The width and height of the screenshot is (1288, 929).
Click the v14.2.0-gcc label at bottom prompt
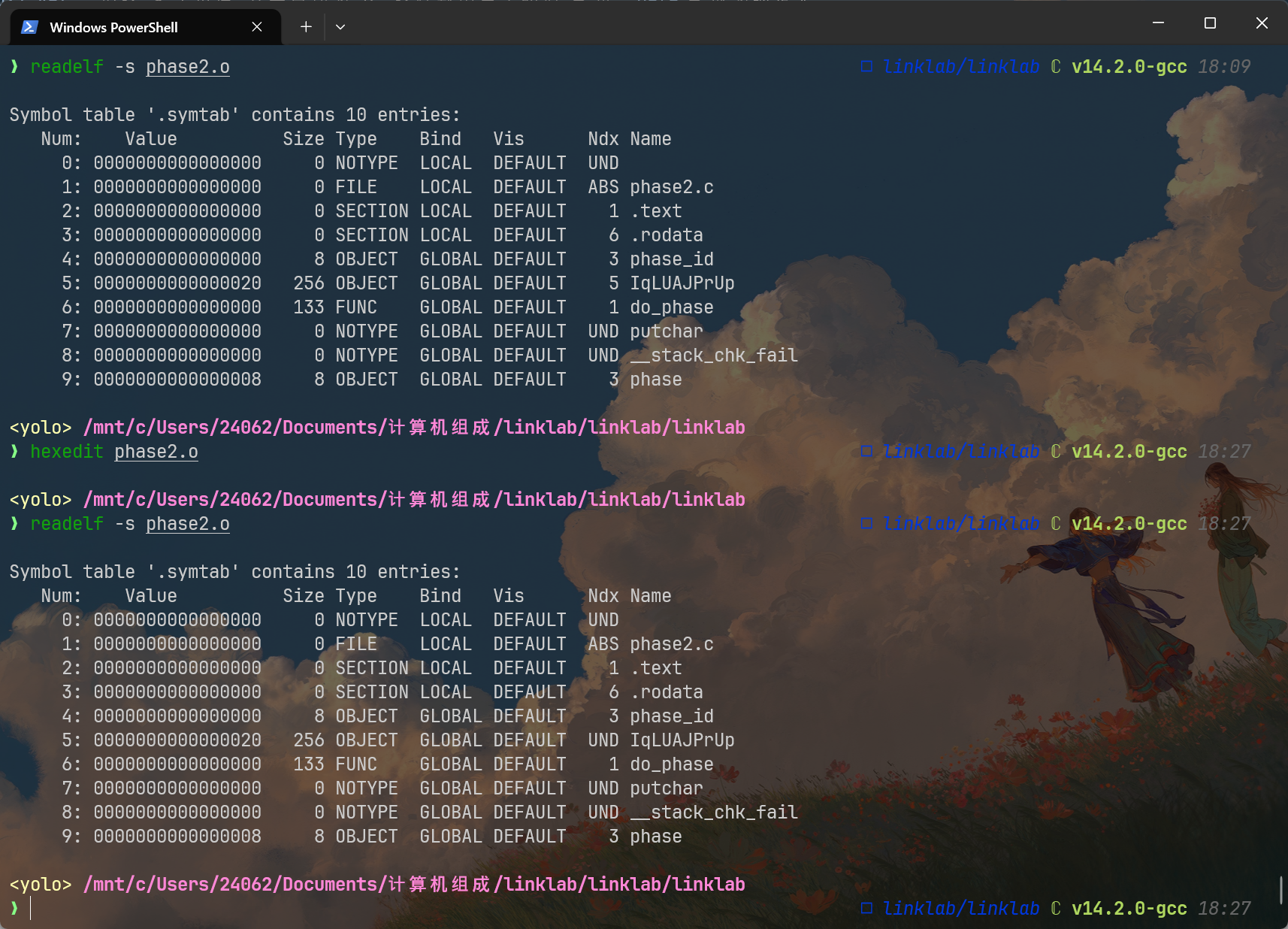tap(1129, 909)
